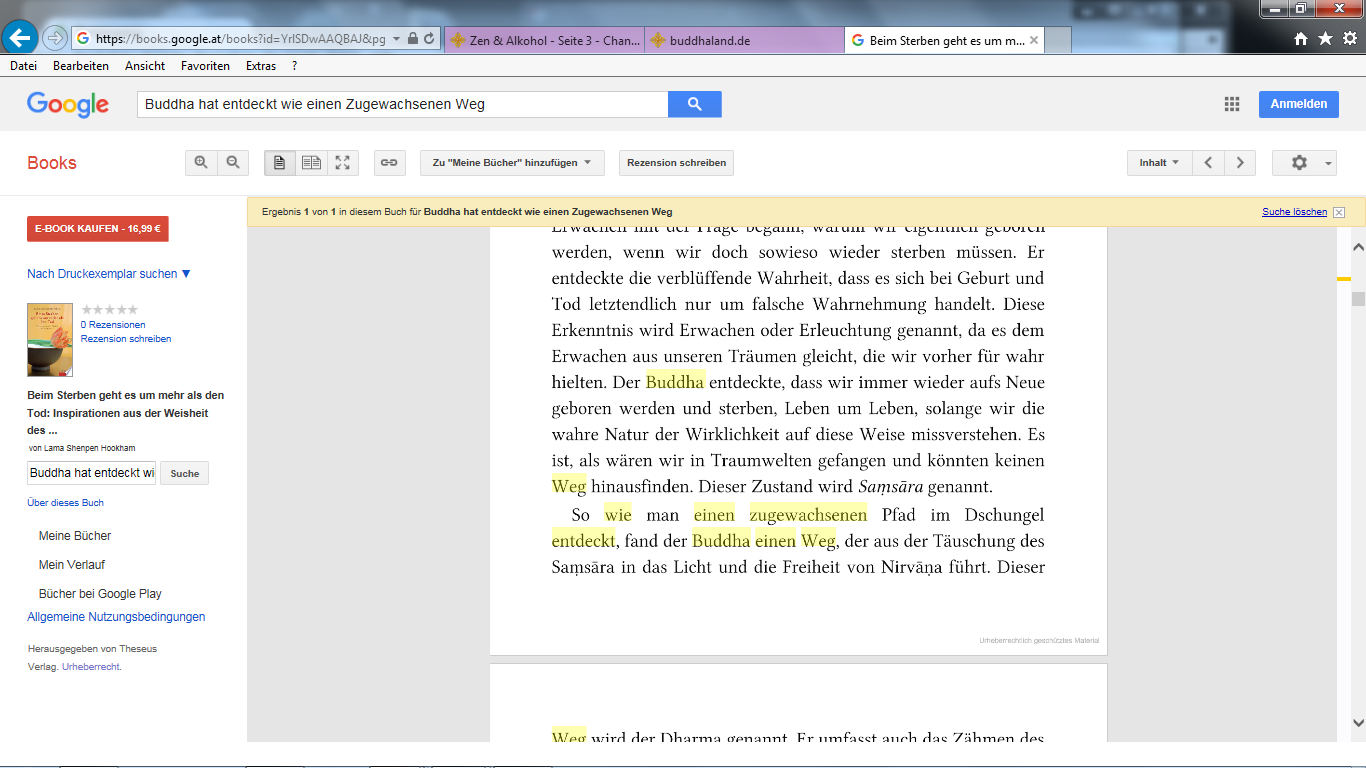Open the Ansicht menu
This screenshot has width=1366, height=768.
[145, 66]
